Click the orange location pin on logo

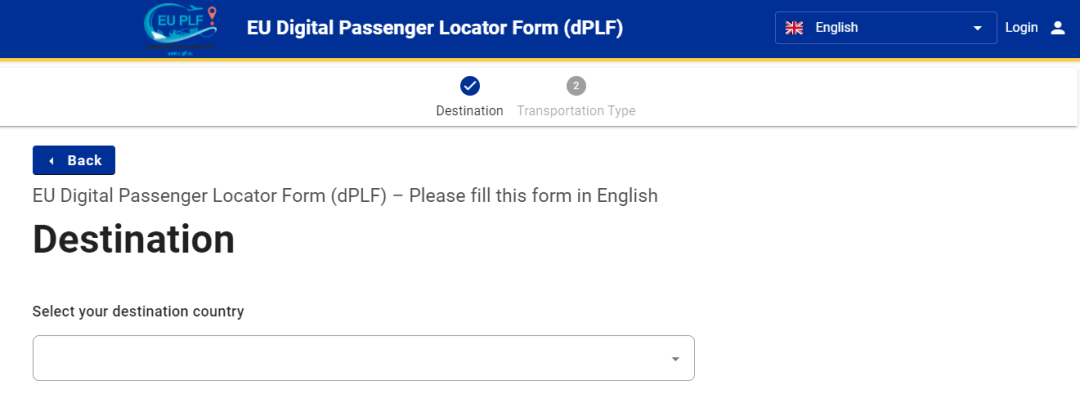(211, 14)
